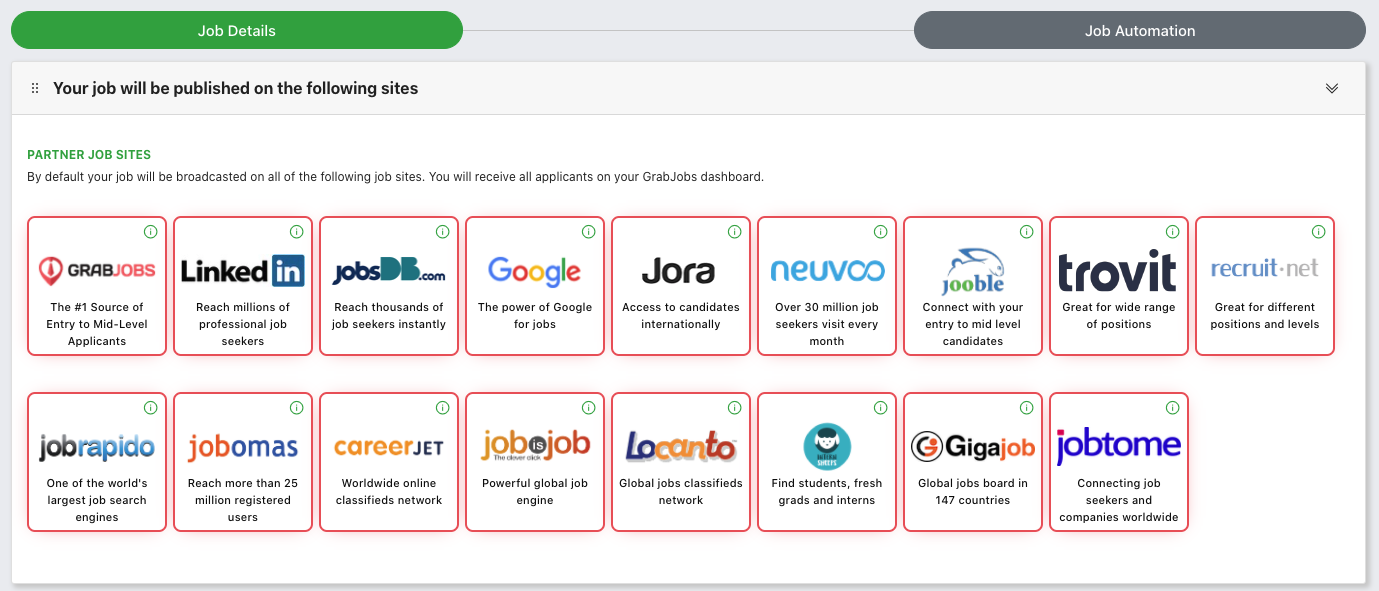Click the drag handle beside section title

(x=35, y=88)
